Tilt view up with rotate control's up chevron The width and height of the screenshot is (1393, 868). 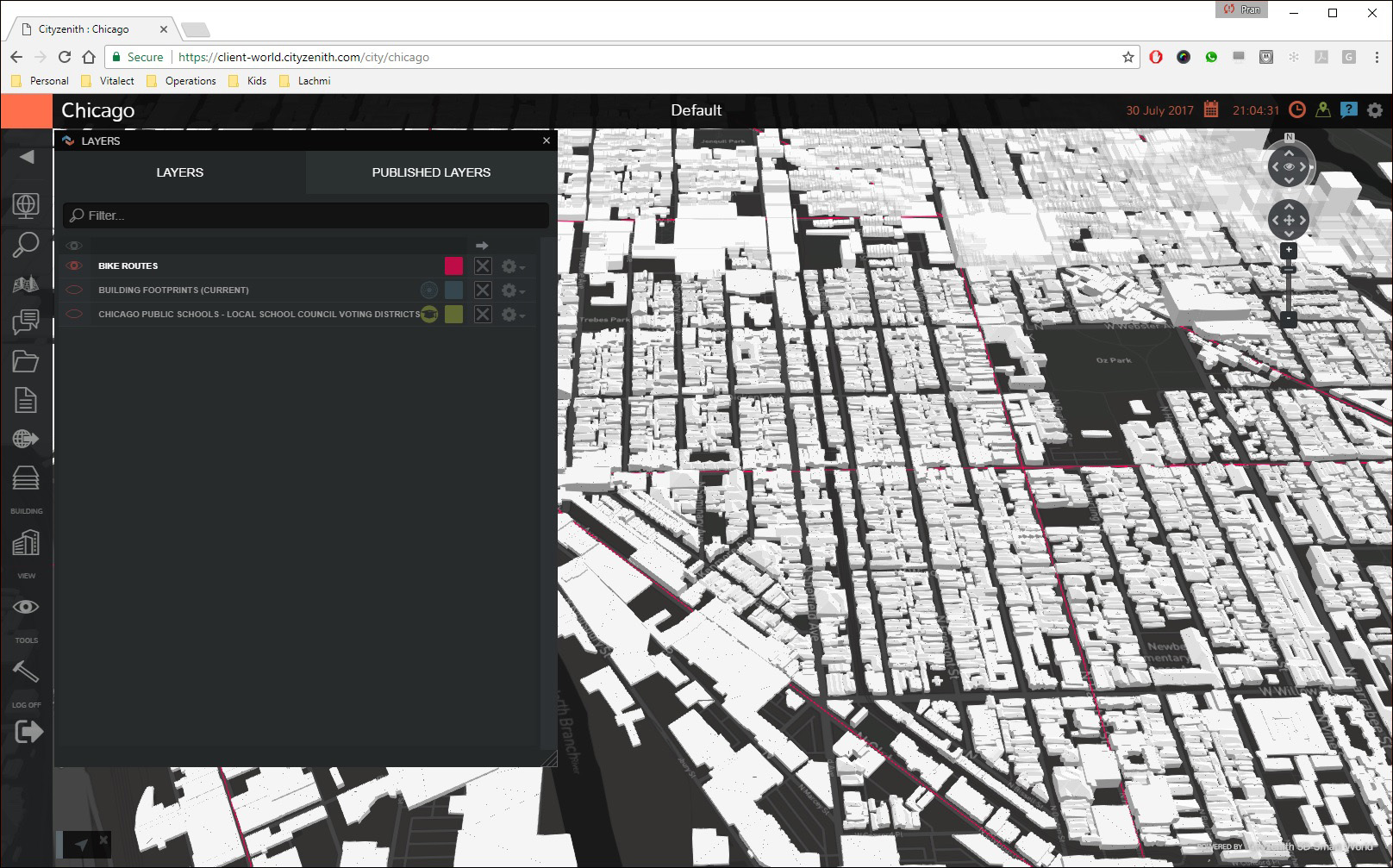1289,152
